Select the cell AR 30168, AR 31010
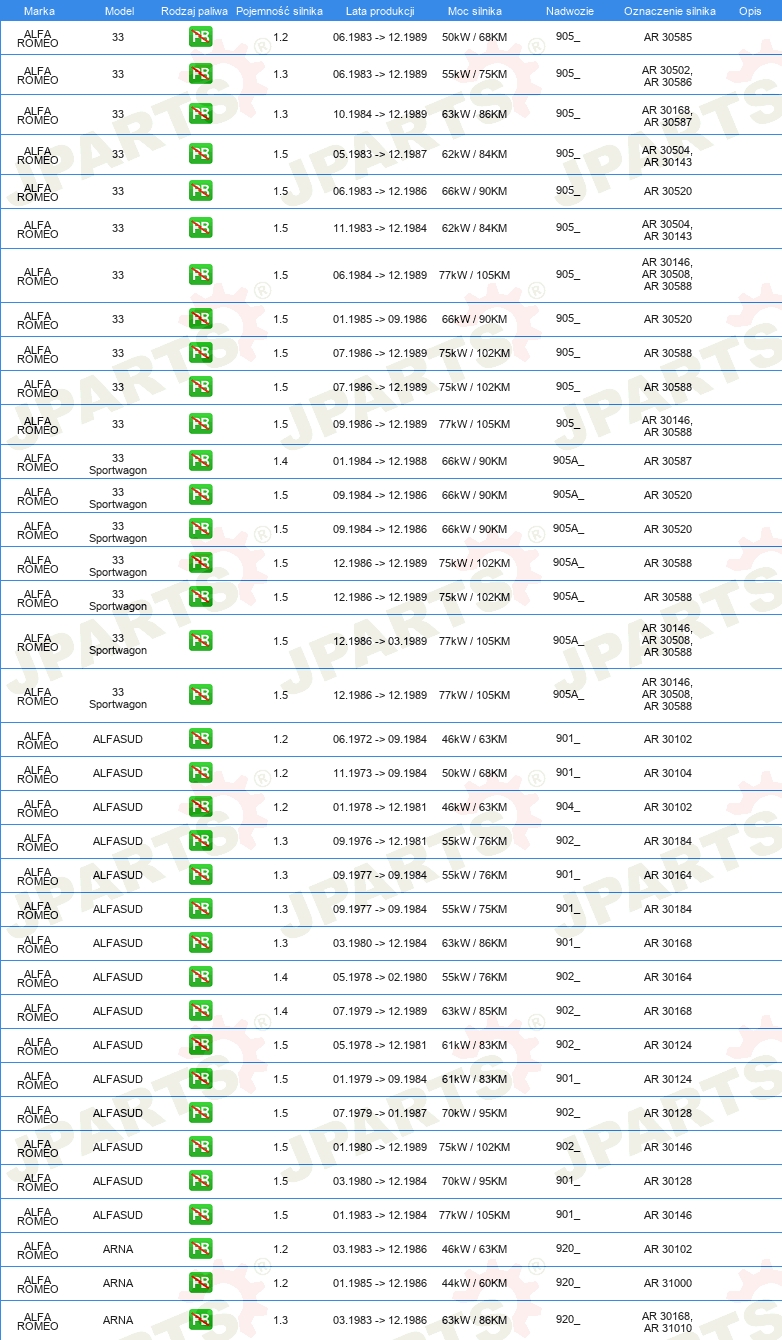Viewport: 782px width, 1340px height. 668,1322
